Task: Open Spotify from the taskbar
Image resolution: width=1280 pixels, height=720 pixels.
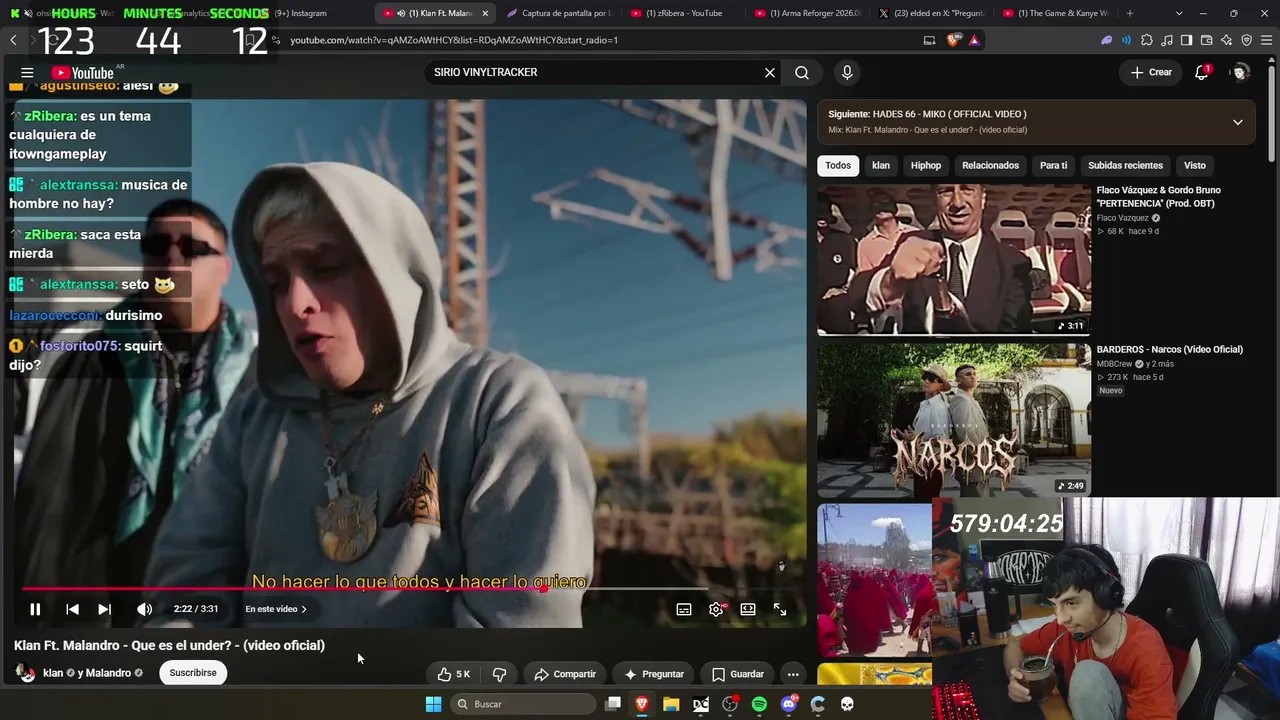Action: [759, 704]
